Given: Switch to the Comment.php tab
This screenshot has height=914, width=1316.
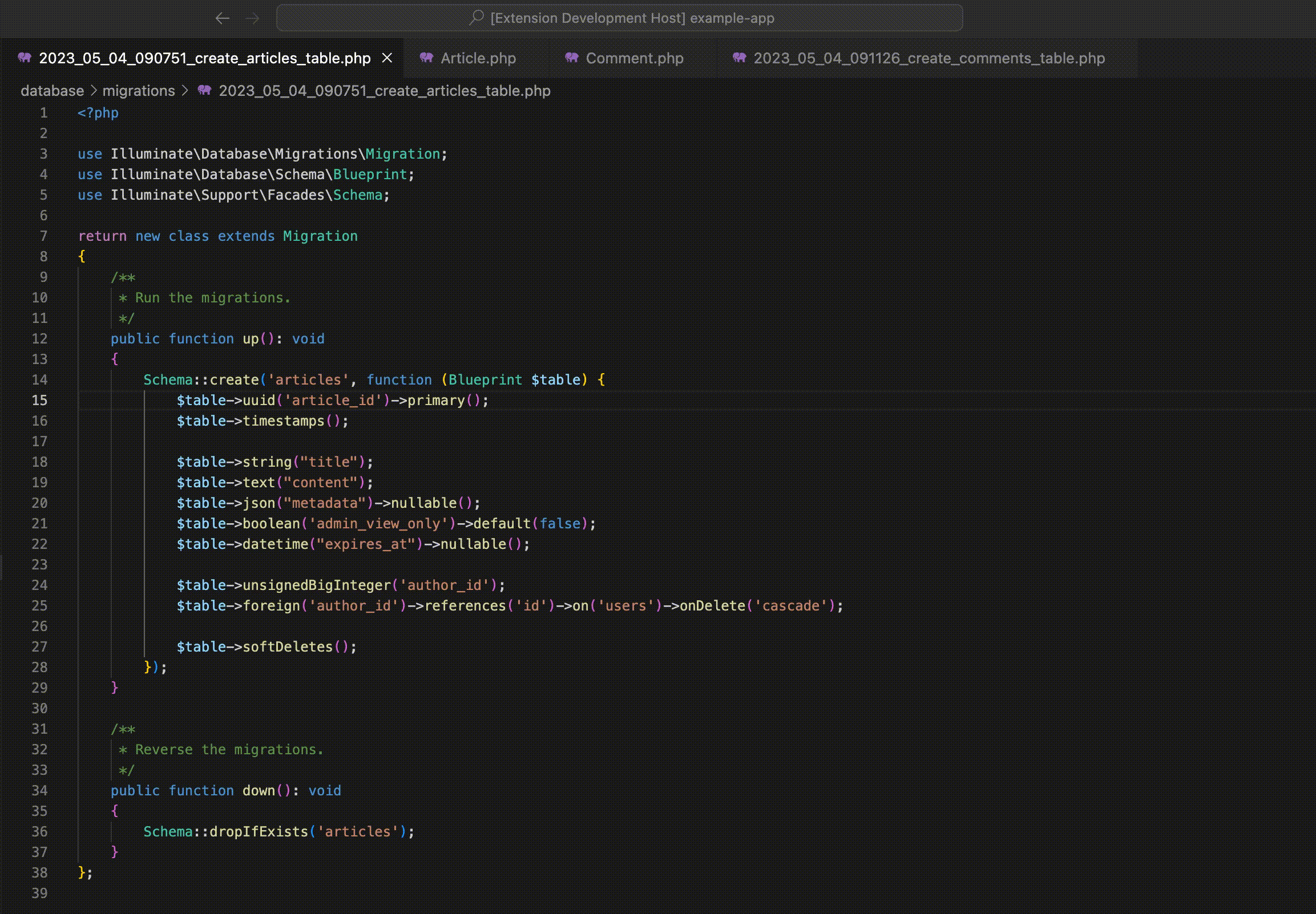Looking at the screenshot, I should 634,58.
